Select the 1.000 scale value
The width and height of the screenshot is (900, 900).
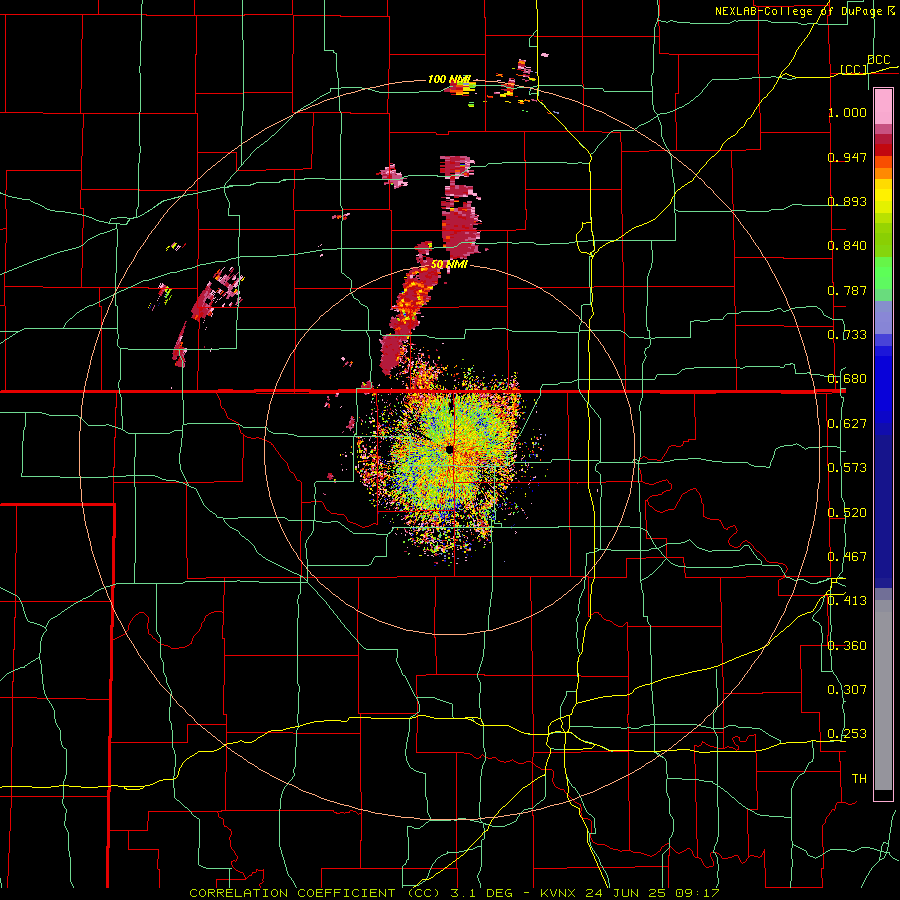(847, 112)
